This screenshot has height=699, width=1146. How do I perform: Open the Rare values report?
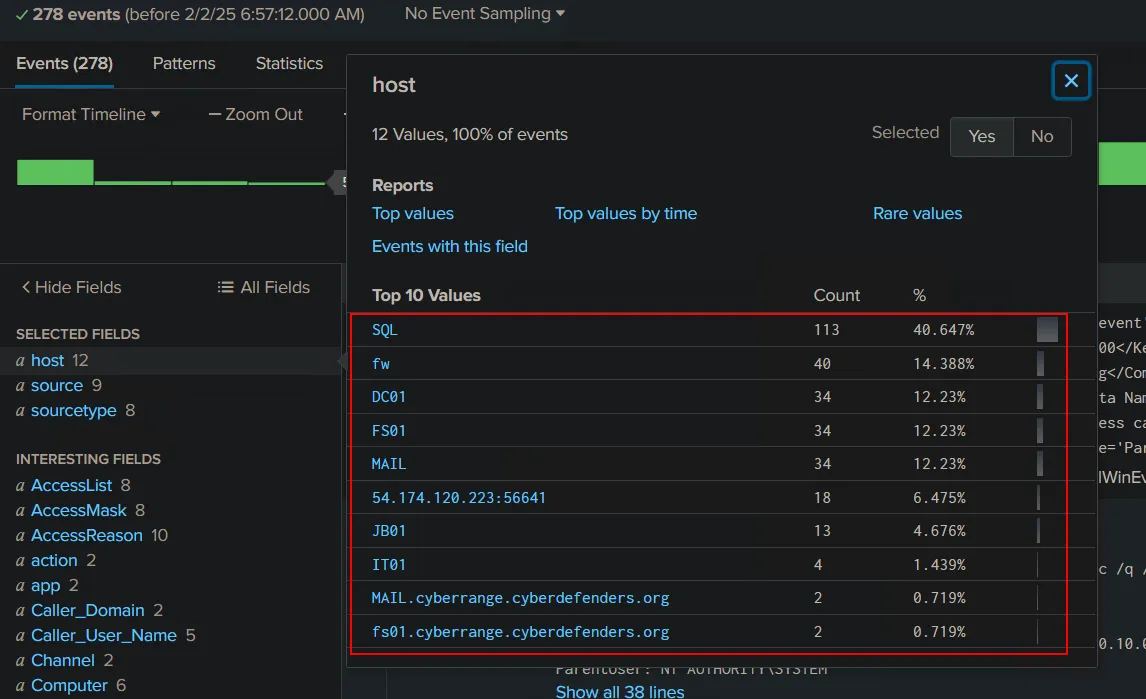(917, 213)
